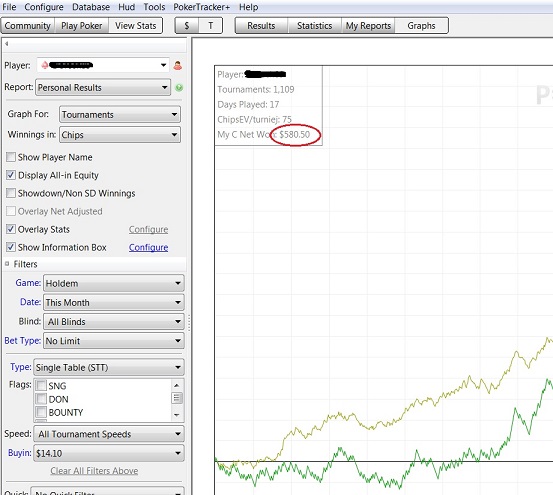Go to the Statistics tab
This screenshot has height=495, width=553.
click(x=315, y=26)
